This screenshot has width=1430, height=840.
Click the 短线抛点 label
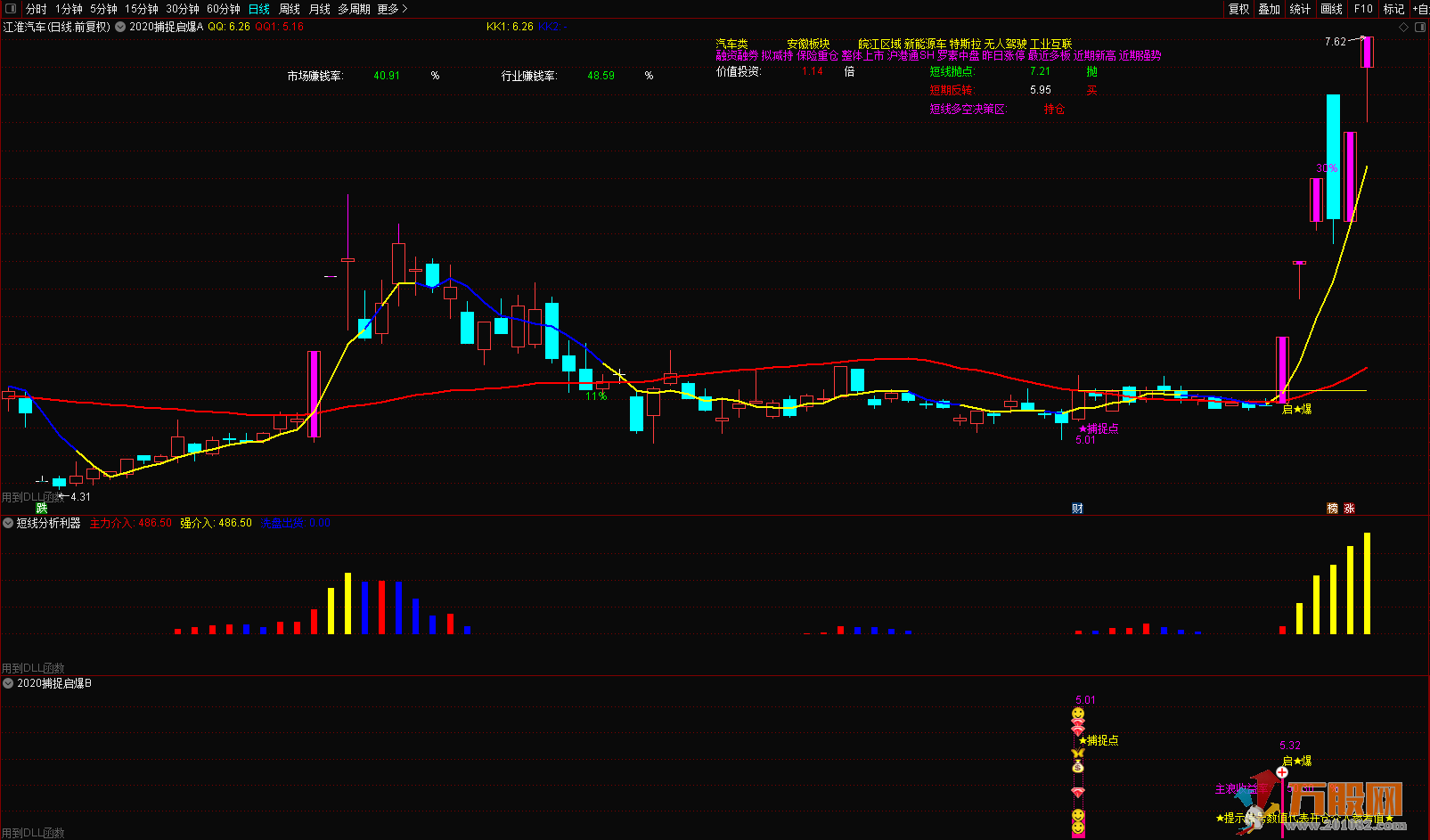point(952,71)
